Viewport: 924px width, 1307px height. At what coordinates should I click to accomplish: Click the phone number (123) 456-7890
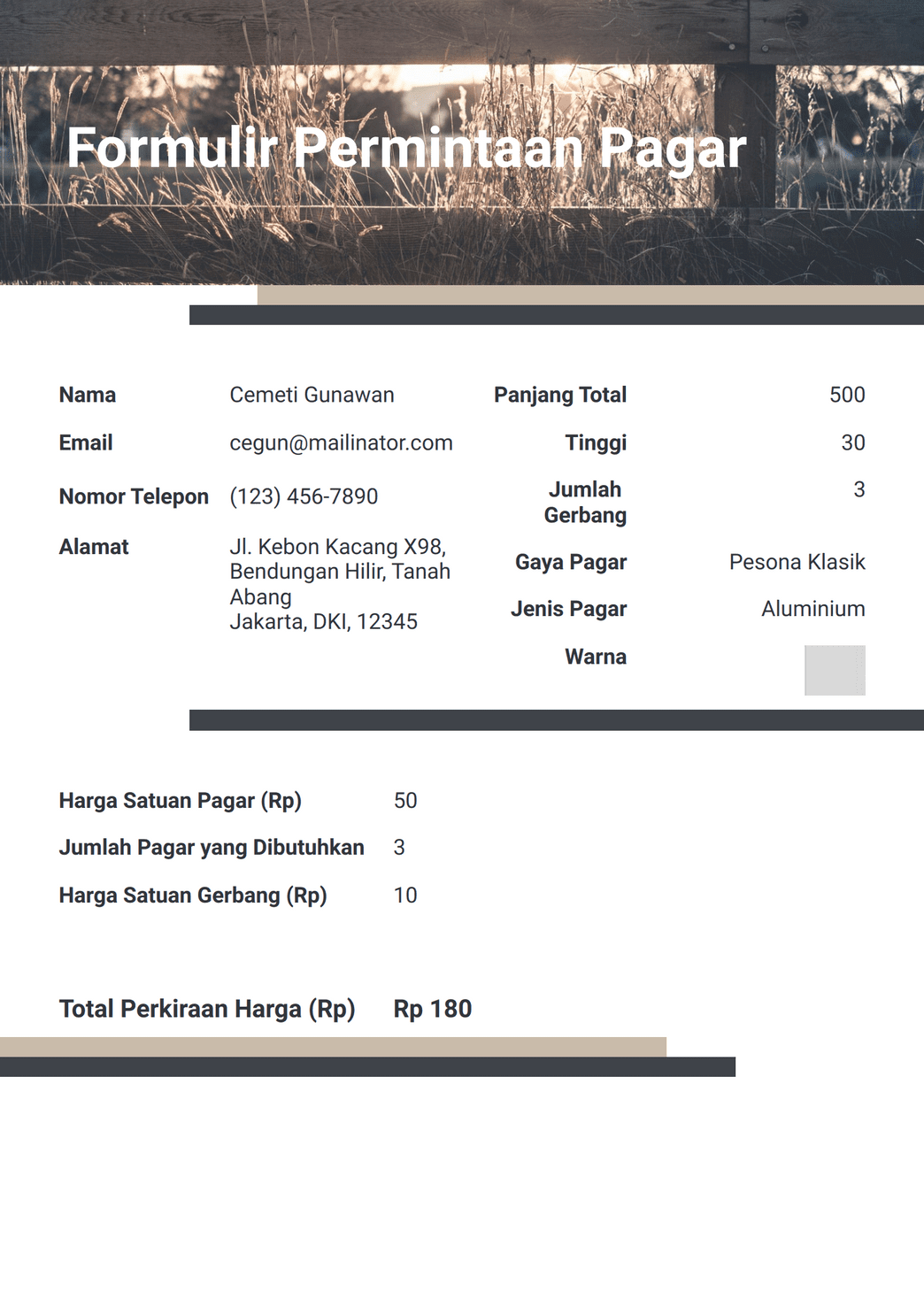[x=302, y=496]
